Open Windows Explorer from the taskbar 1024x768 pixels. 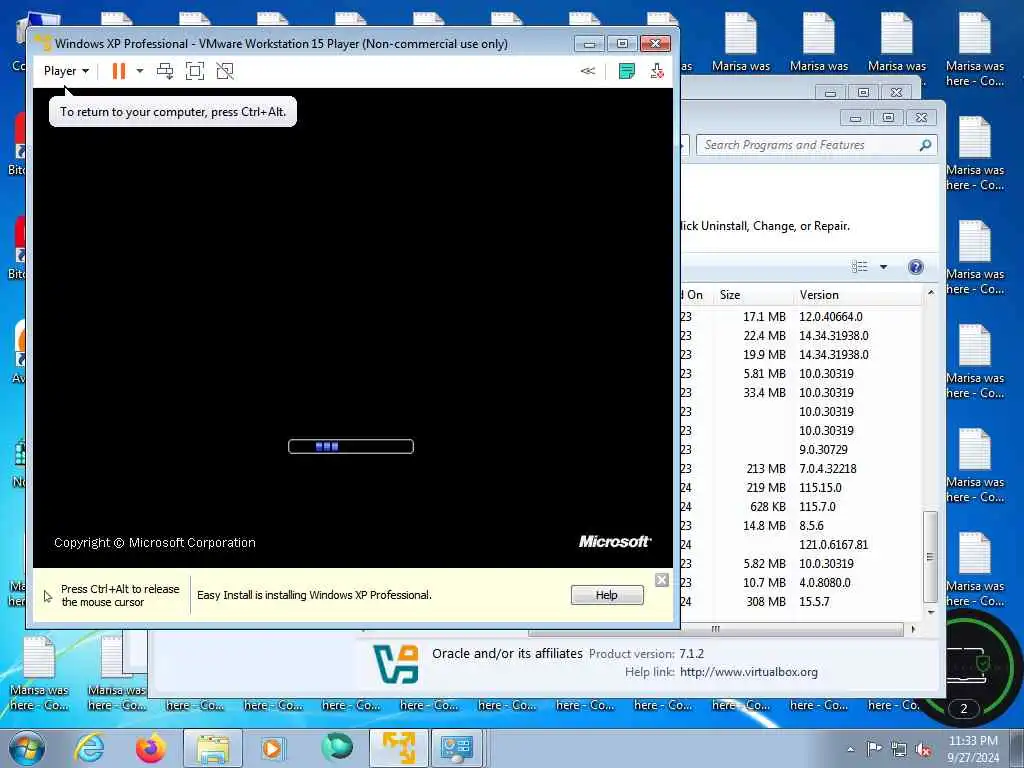213,748
